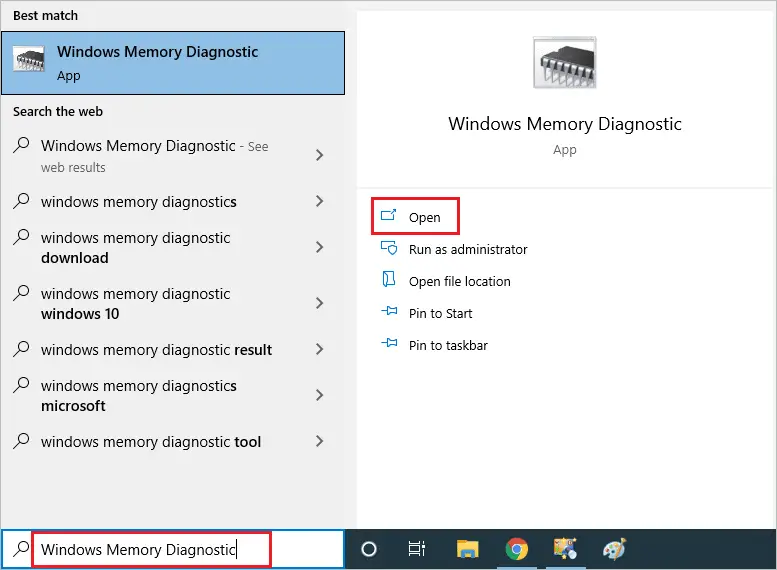This screenshot has height=570, width=777.
Task: Select Pin to taskbar
Action: pos(448,345)
